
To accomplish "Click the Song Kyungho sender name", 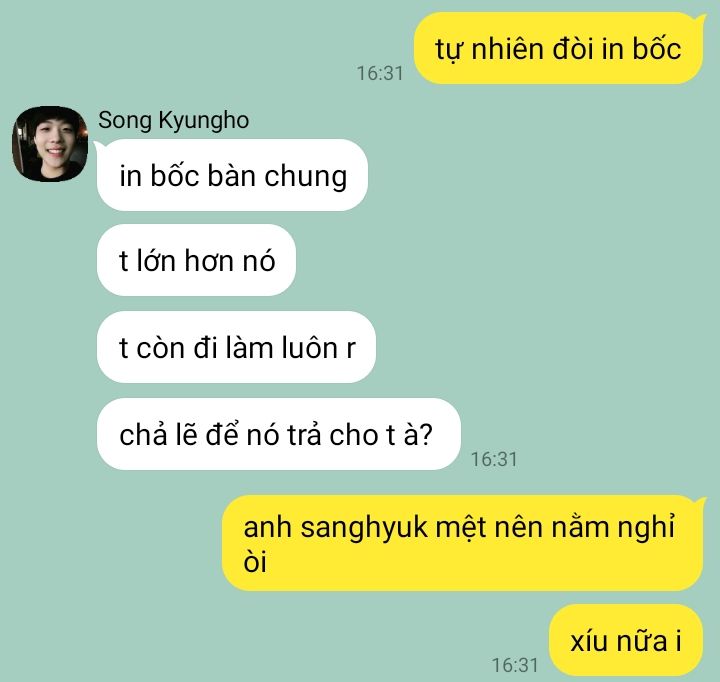I will click(x=174, y=121).
